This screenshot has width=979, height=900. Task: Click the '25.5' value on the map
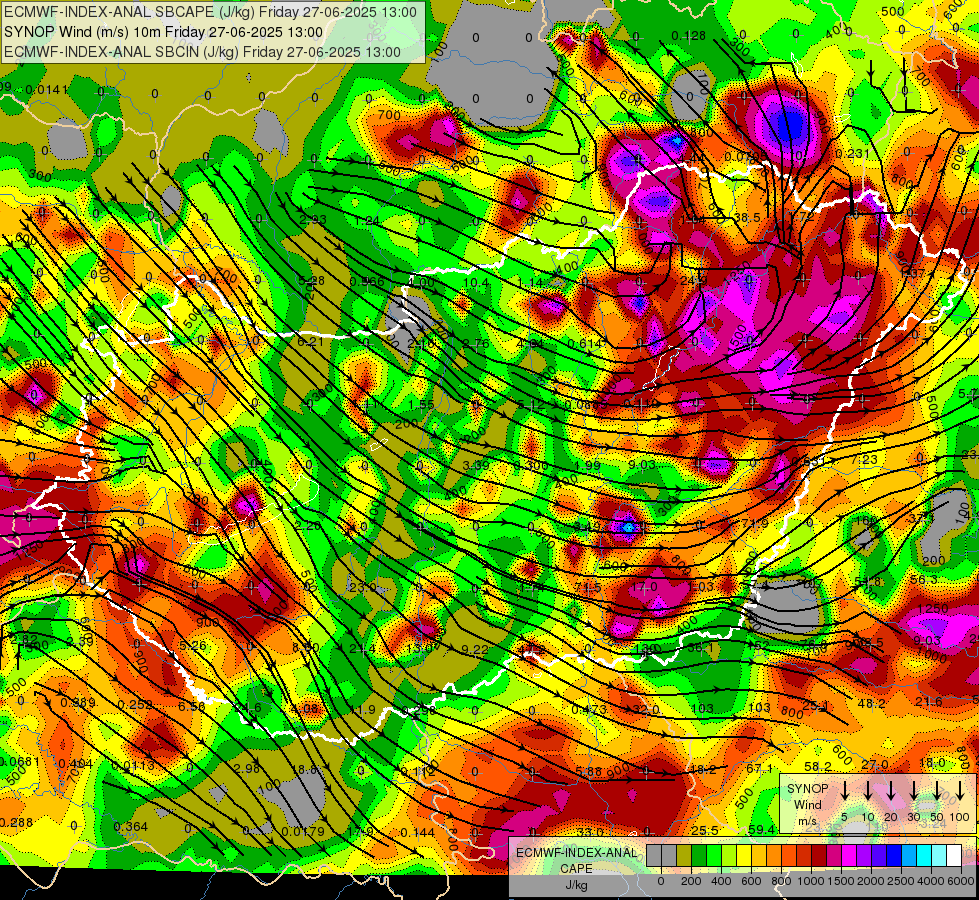[705, 831]
